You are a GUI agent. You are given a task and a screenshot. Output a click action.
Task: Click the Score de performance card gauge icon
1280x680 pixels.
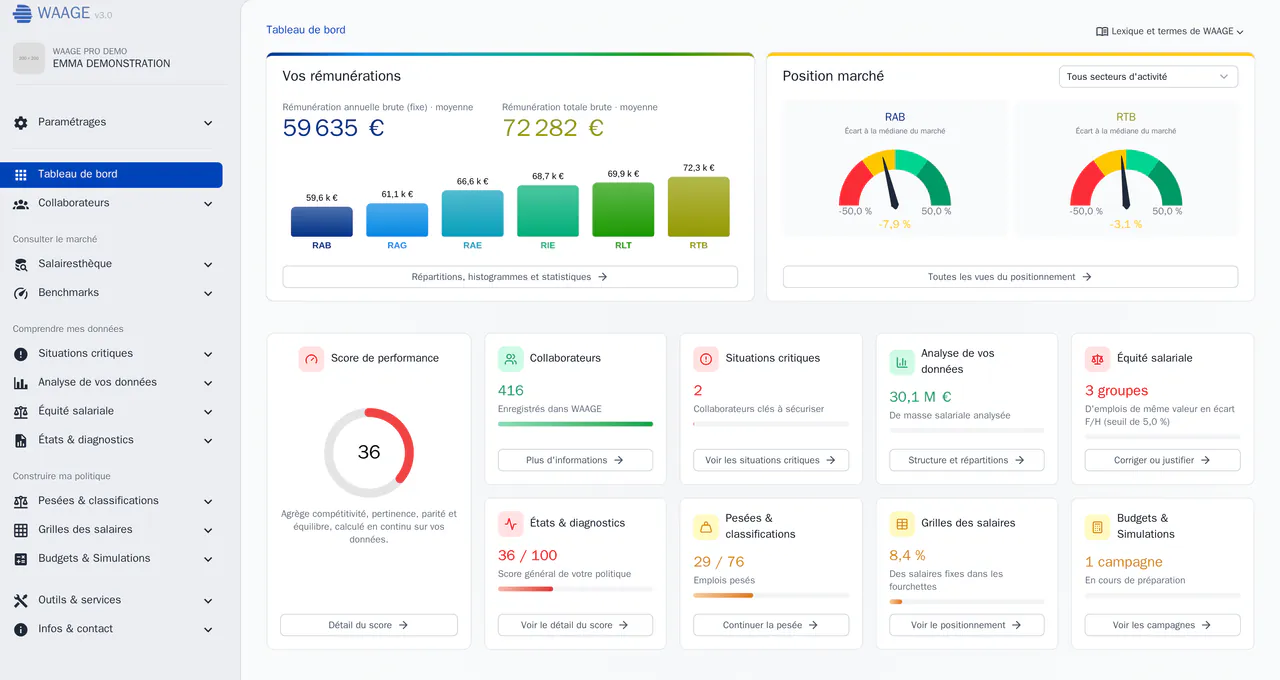pyautogui.click(x=311, y=359)
